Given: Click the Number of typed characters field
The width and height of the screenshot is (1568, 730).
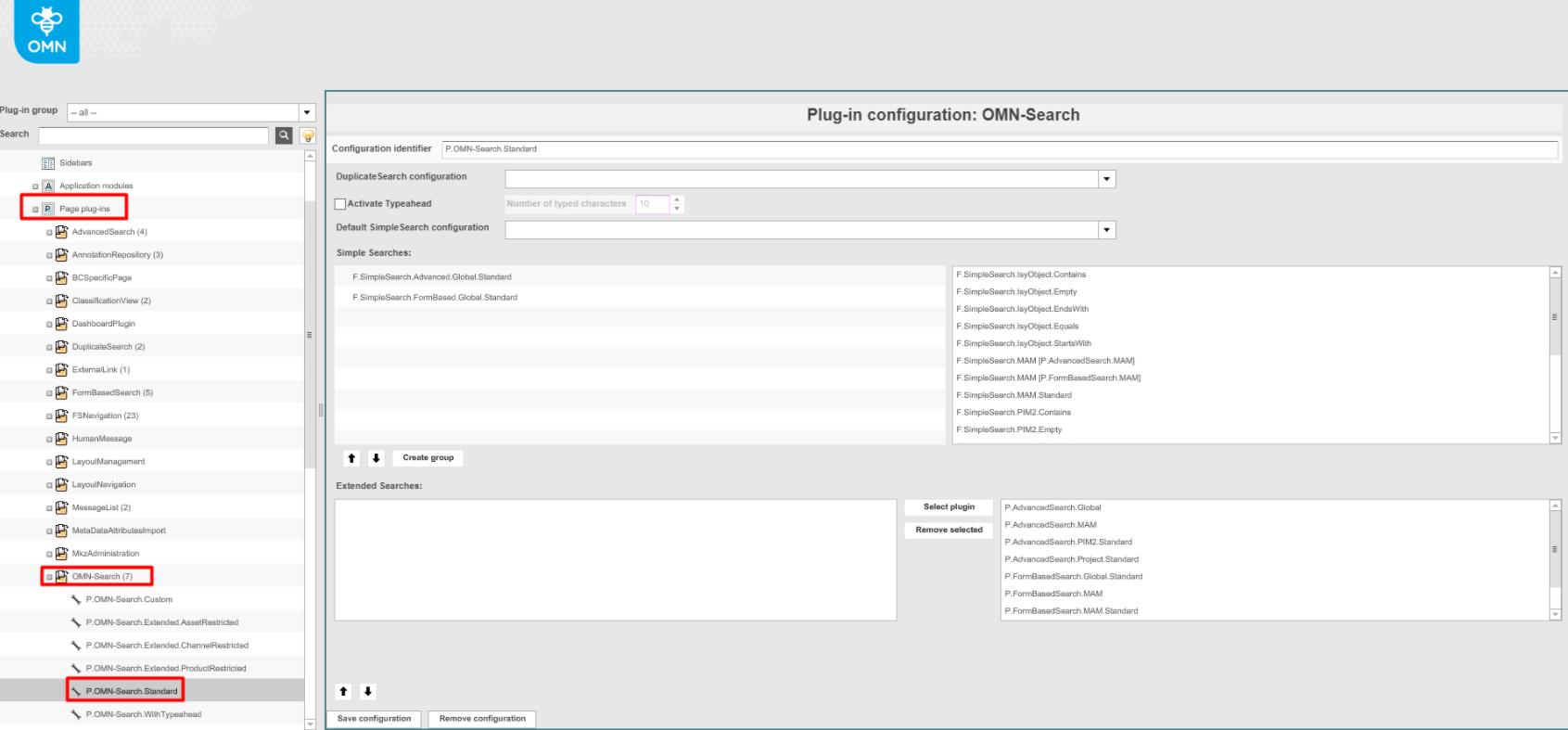Looking at the screenshot, I should click(x=652, y=204).
